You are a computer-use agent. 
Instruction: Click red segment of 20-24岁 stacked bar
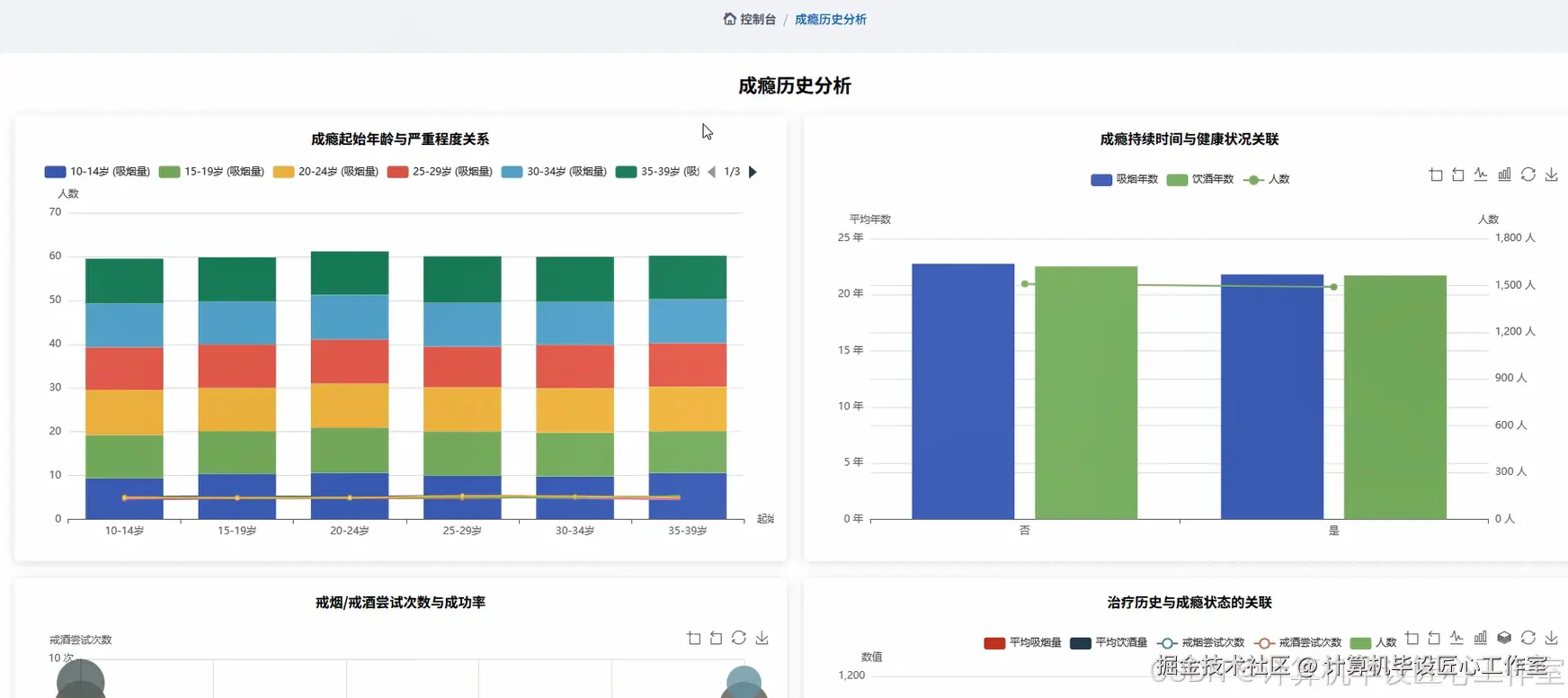350,362
